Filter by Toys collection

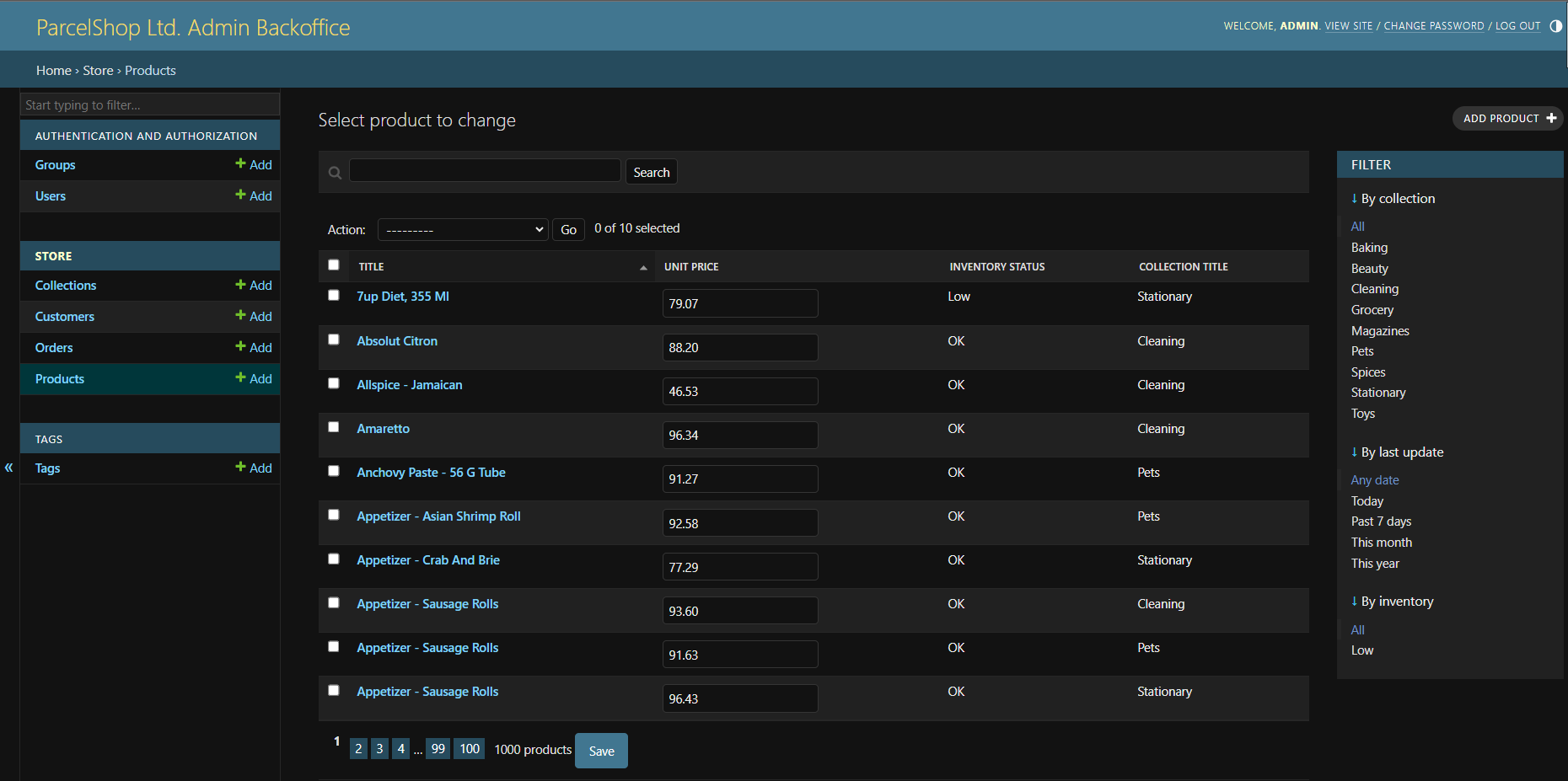[1363, 414]
